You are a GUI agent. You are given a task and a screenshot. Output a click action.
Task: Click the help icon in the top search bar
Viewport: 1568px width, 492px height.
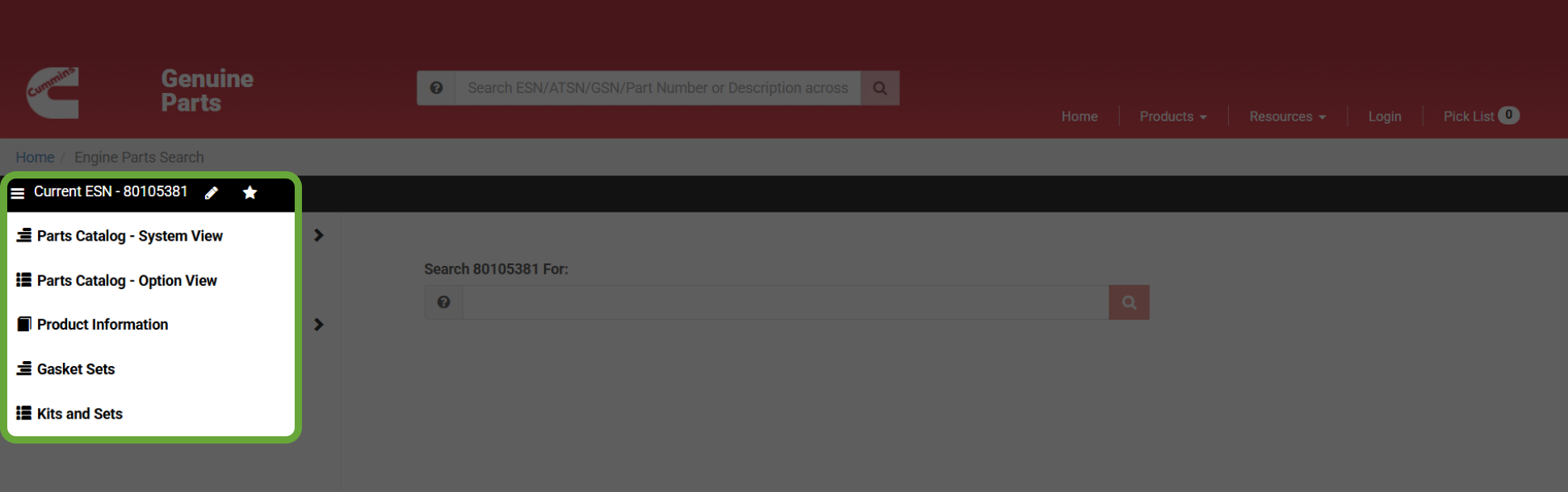click(437, 88)
